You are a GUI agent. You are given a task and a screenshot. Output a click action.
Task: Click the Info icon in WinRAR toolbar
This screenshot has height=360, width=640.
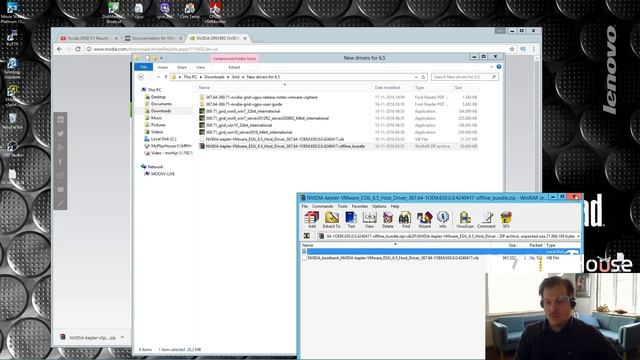point(443,220)
